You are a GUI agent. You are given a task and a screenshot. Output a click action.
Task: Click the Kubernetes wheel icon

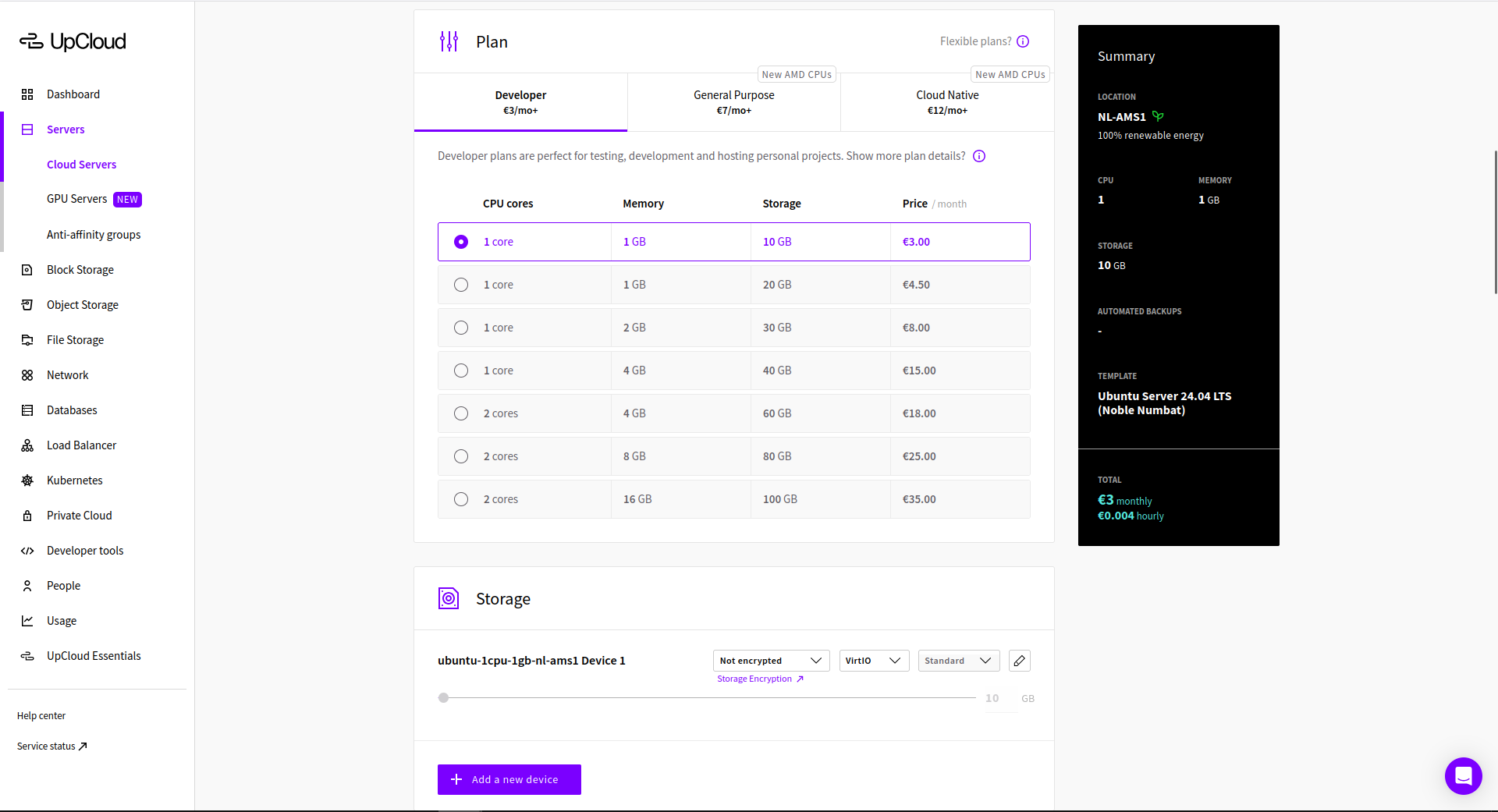tap(27, 480)
